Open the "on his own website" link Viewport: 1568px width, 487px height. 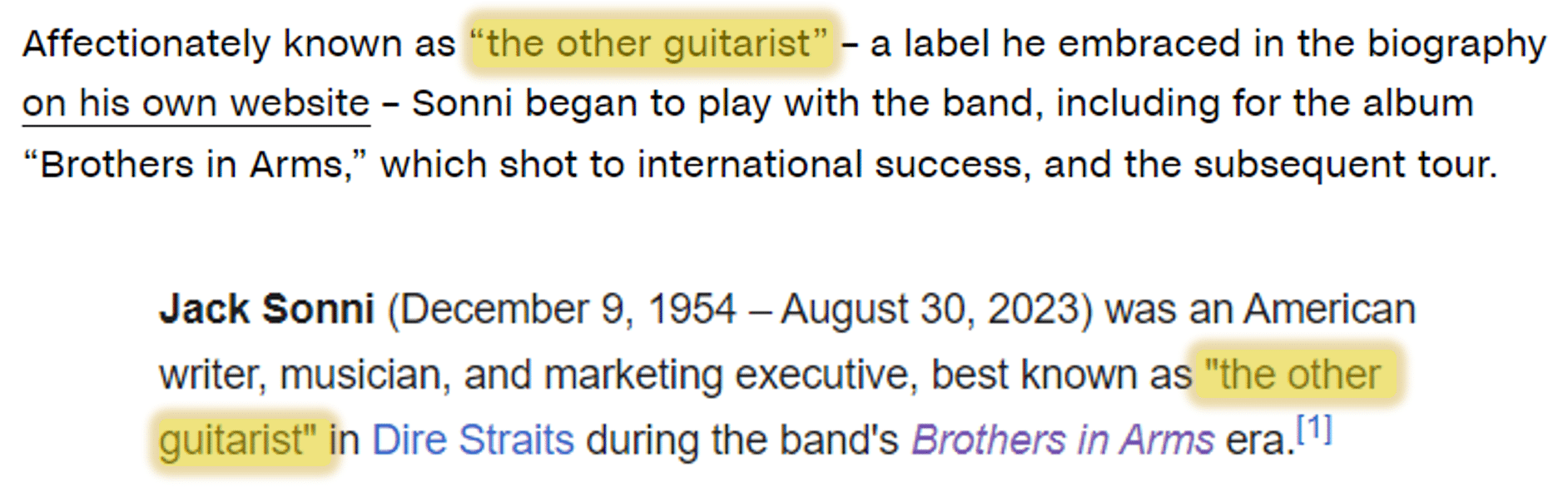pyautogui.click(x=196, y=104)
